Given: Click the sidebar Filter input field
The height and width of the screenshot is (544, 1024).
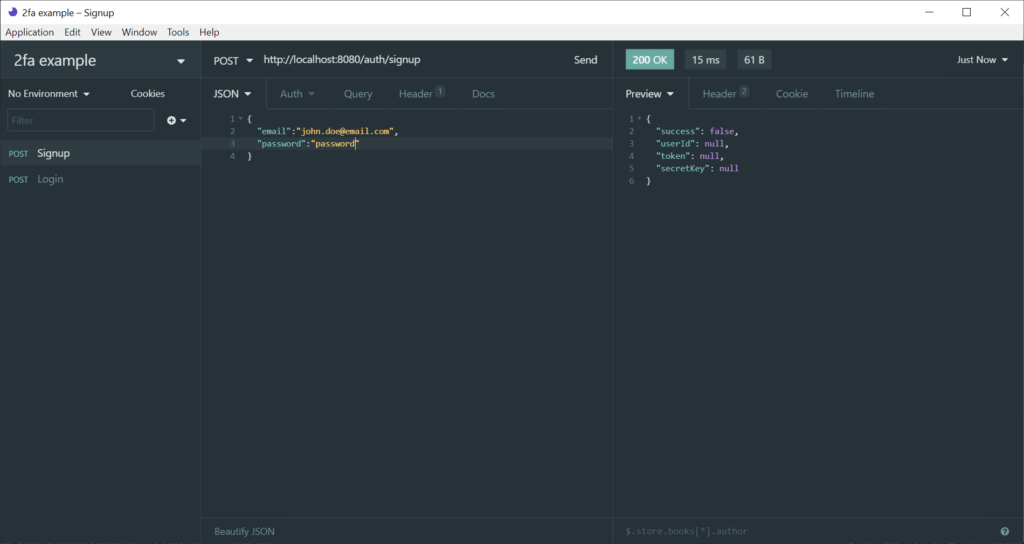Looking at the screenshot, I should (81, 120).
